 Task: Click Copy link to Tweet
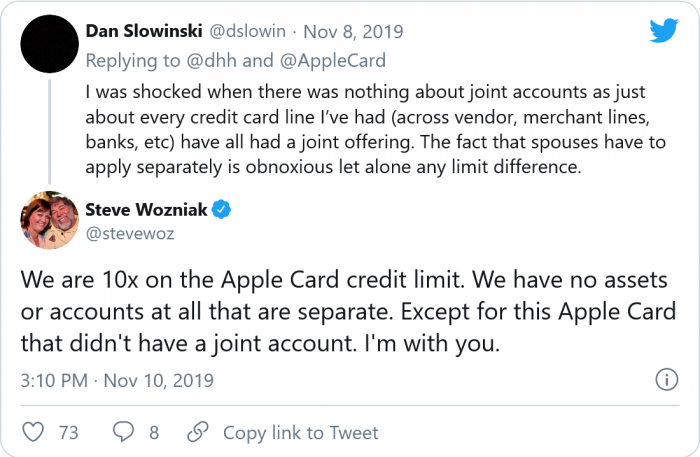(301, 432)
